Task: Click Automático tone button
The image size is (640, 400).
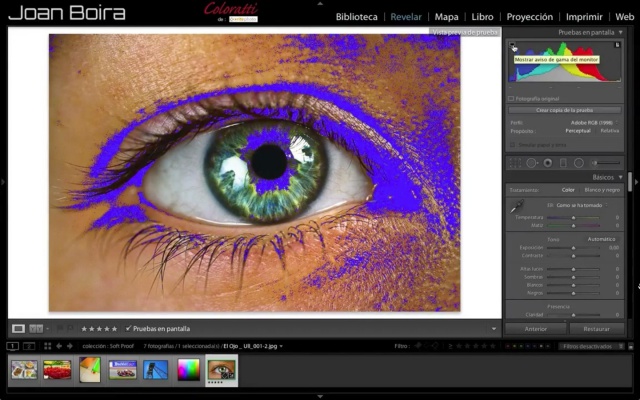Action: click(601, 239)
